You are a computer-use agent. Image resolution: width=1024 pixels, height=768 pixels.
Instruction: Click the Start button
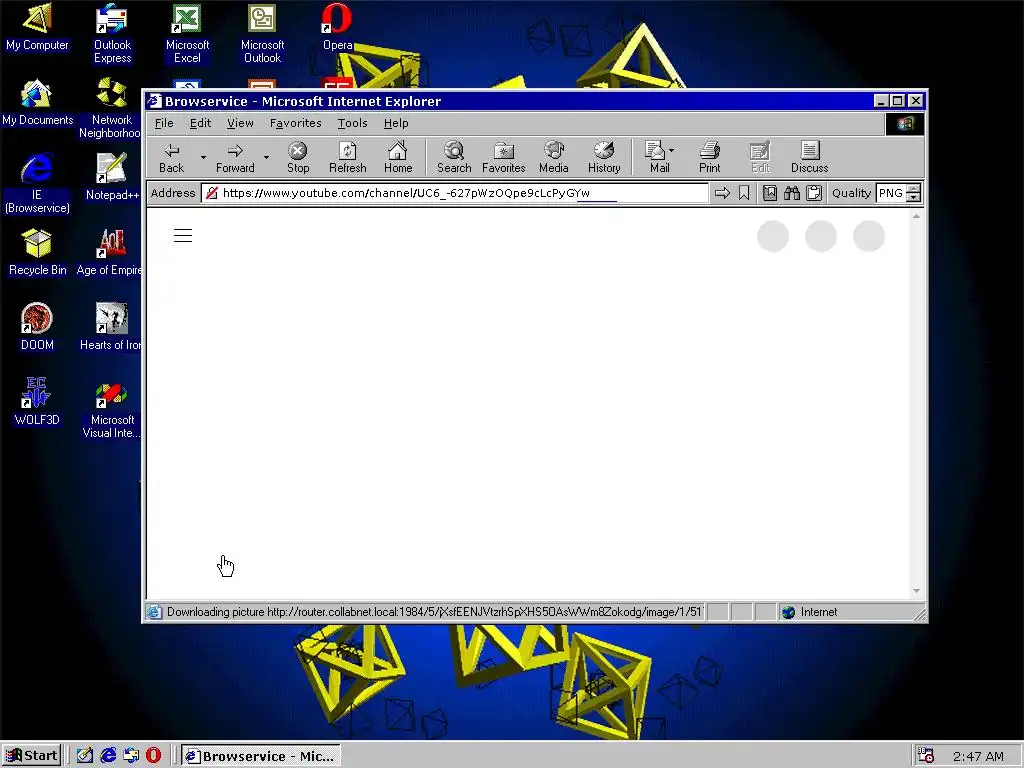(31, 756)
